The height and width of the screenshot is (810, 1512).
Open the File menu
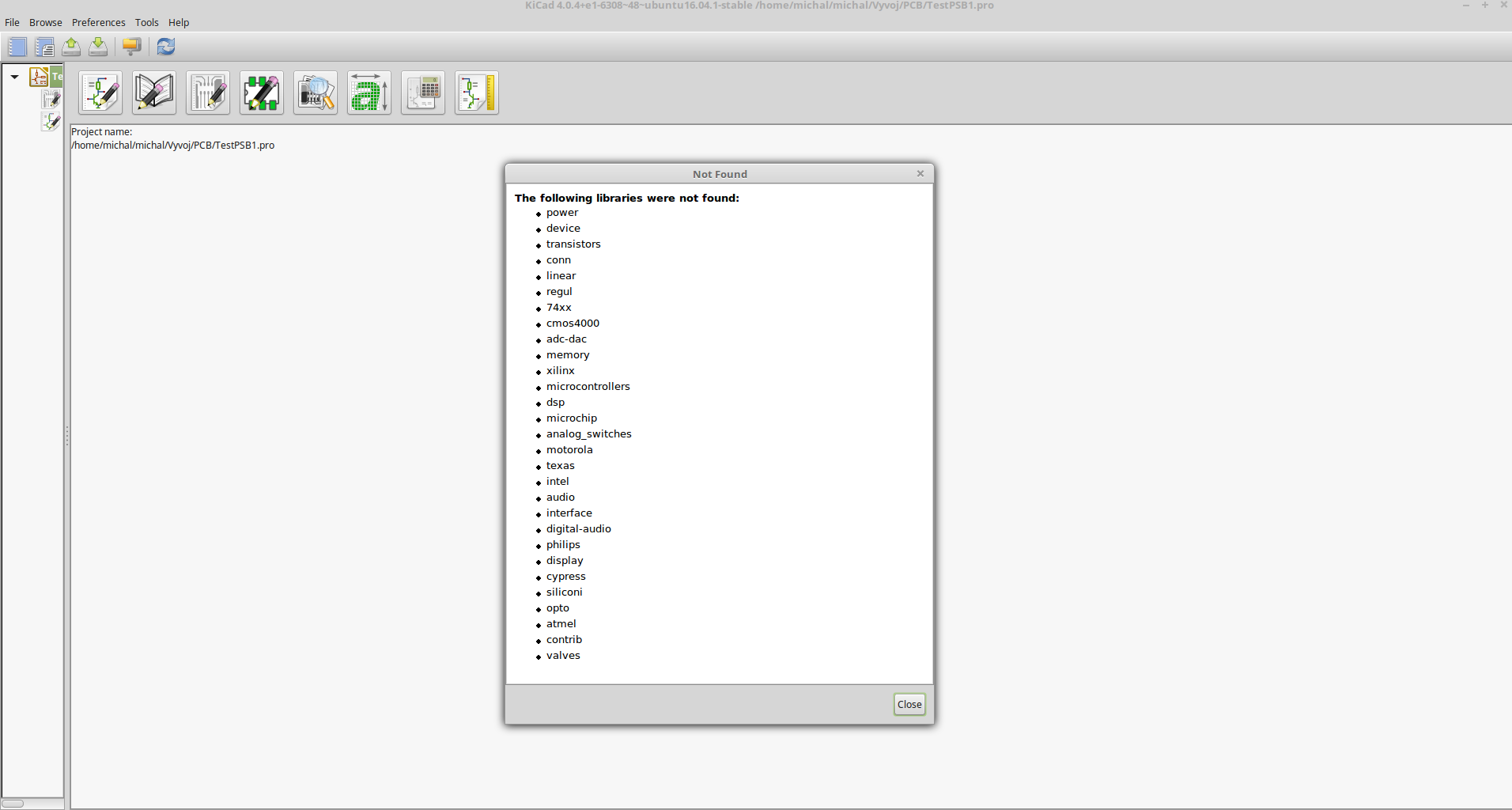point(12,22)
